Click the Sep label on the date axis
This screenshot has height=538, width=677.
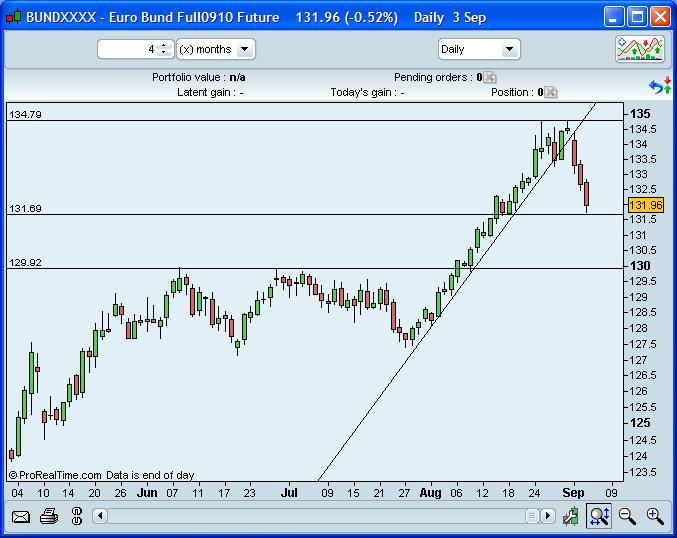pyautogui.click(x=573, y=493)
